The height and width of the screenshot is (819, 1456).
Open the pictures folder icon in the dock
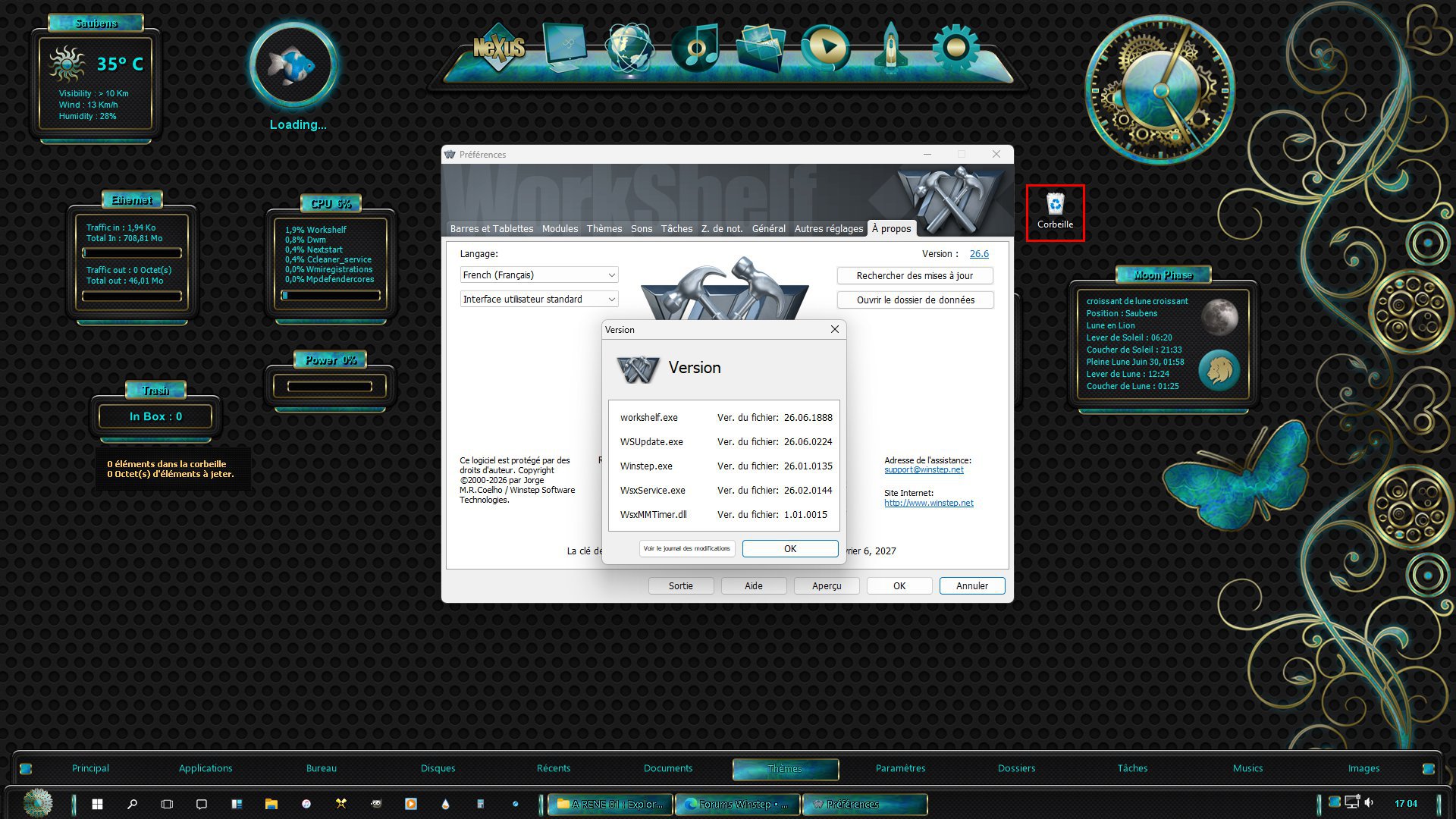760,48
